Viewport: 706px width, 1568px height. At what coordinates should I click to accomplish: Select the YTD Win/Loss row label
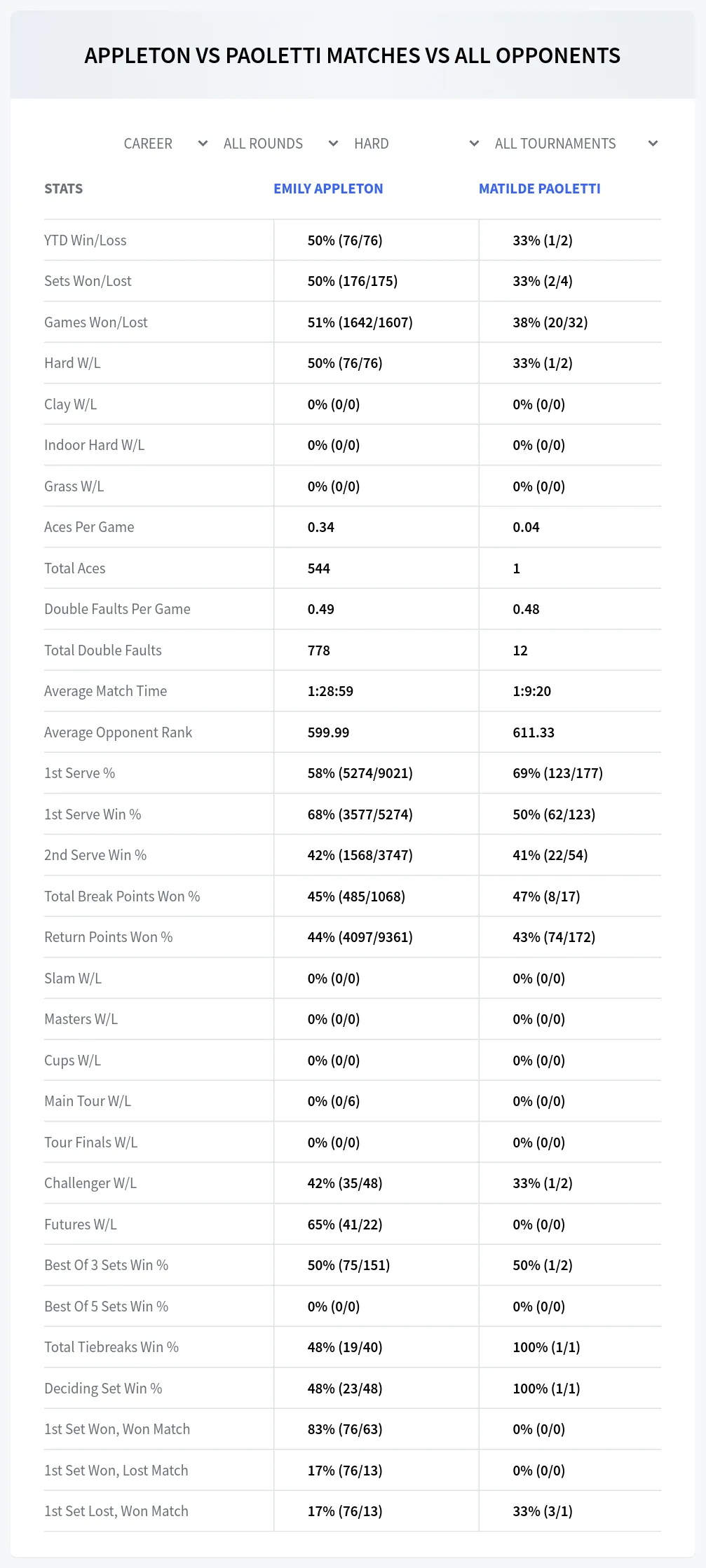pyautogui.click(x=86, y=240)
